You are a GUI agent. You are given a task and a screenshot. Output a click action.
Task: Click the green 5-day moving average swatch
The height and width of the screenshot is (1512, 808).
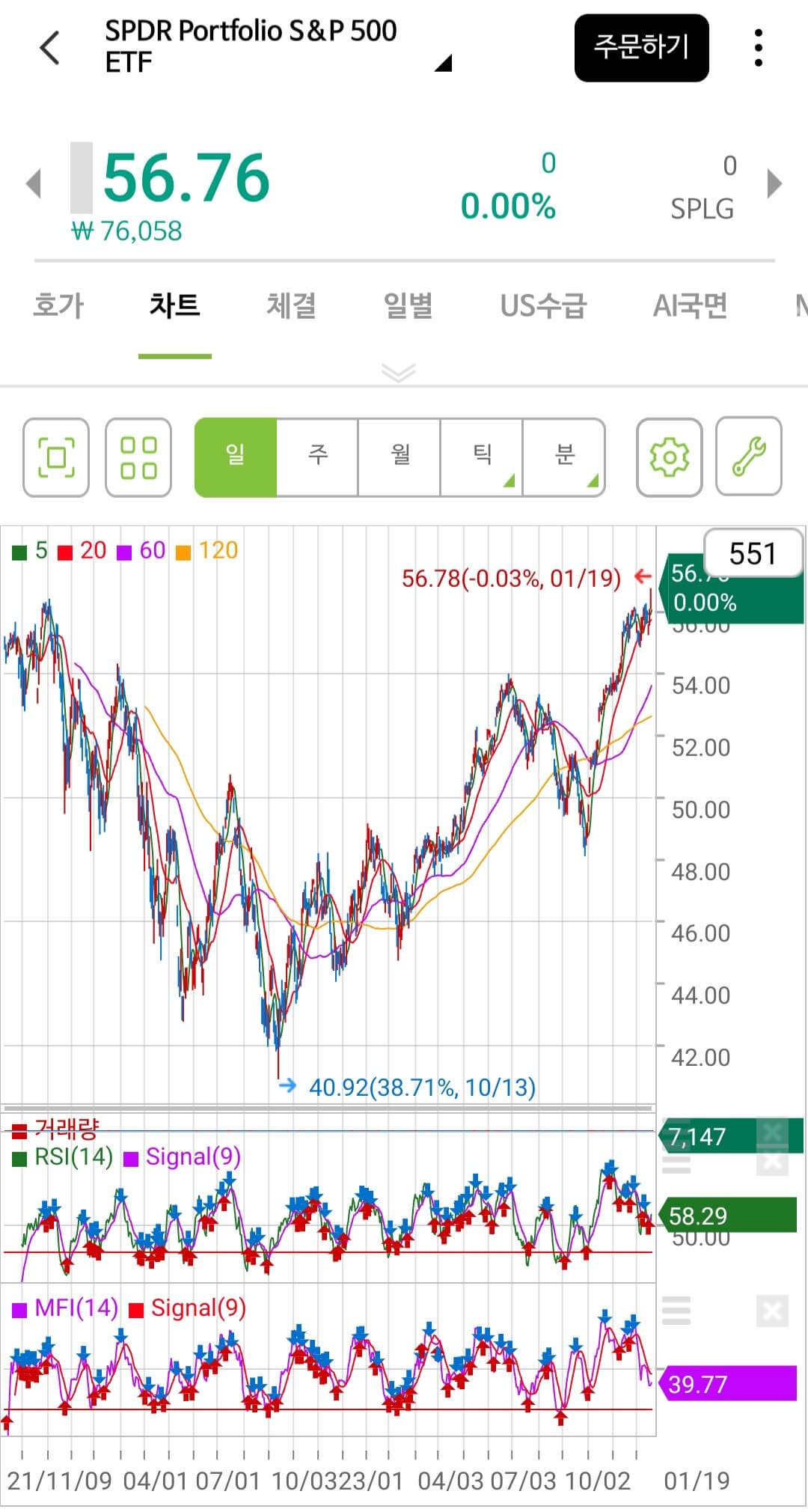(20, 552)
